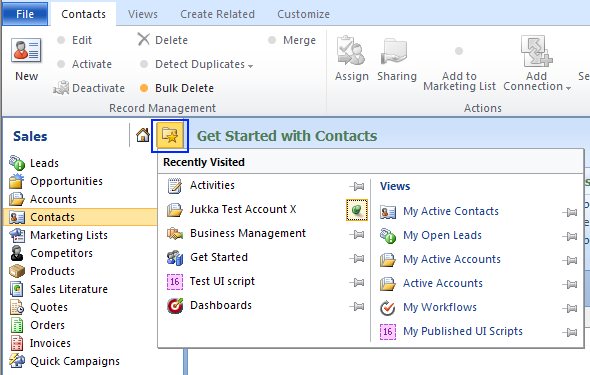Open Sales Literature in the sidebar

(58, 289)
